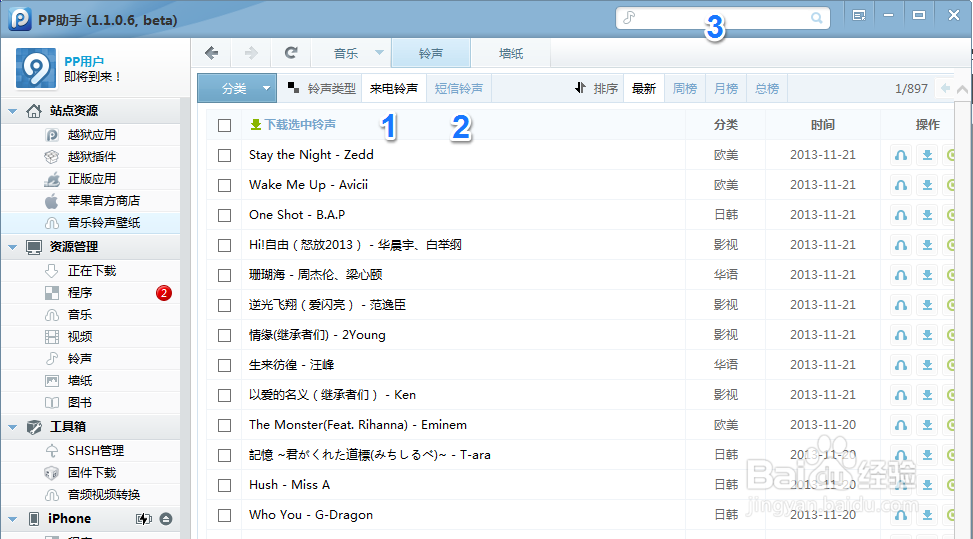Download Who You - G-Dragon ringtone
This screenshot has width=973, height=539.
(927, 515)
